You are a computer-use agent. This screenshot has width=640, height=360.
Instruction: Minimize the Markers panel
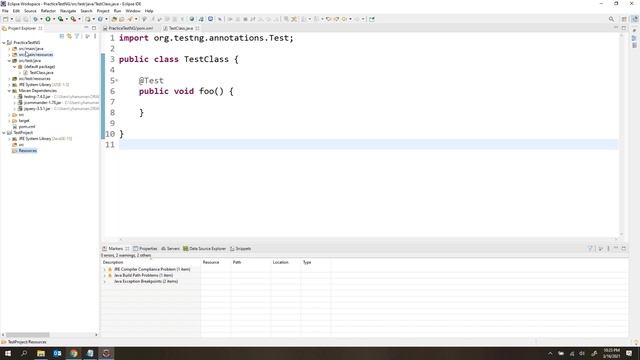616,248
